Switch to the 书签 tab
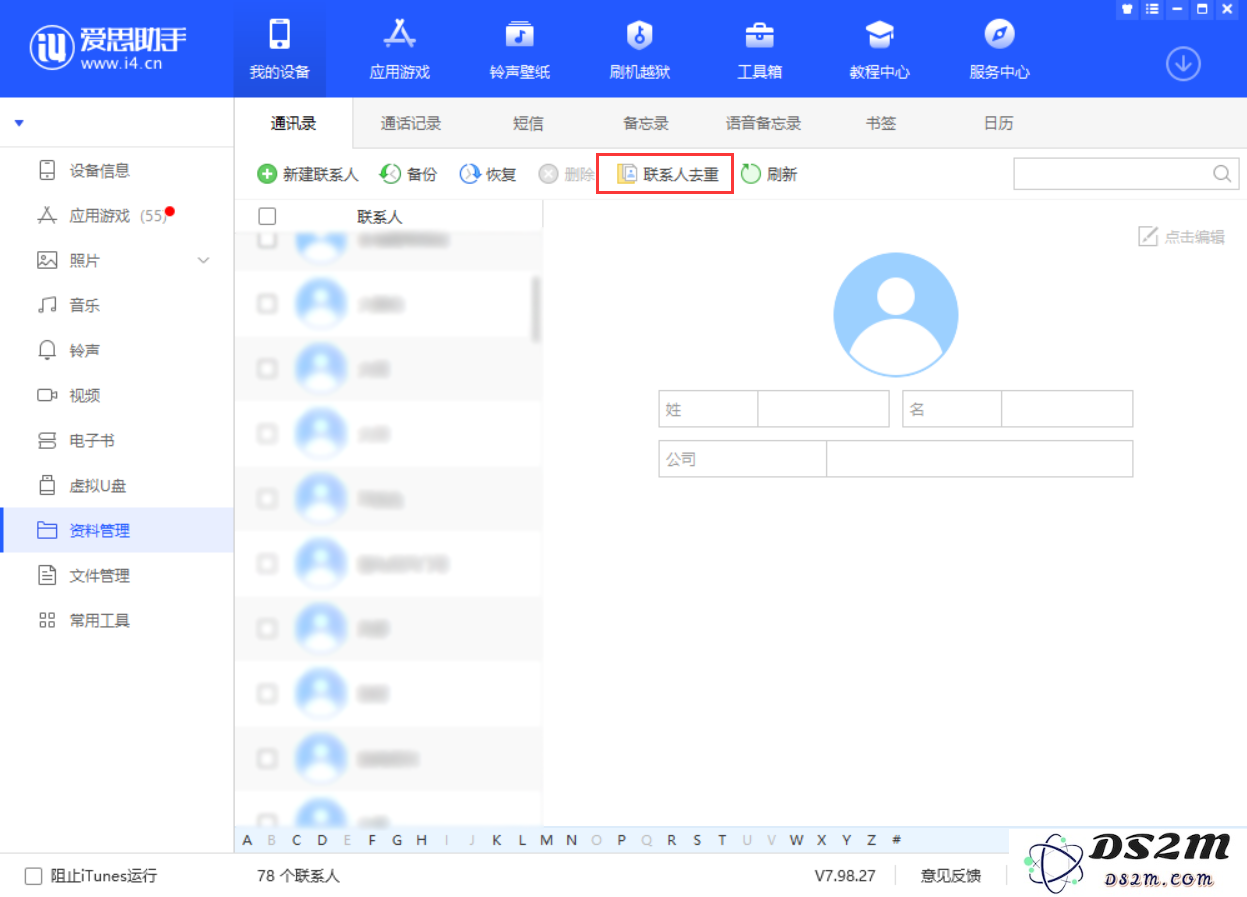 click(x=881, y=124)
